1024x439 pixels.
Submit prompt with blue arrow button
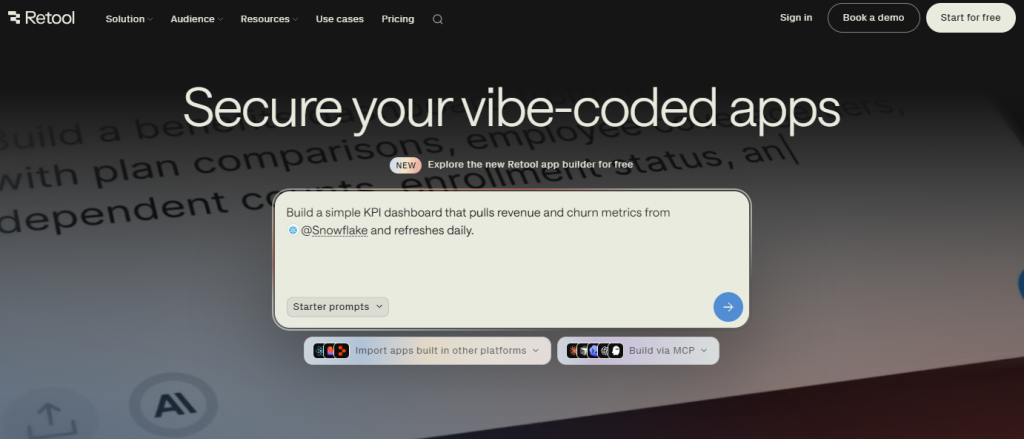click(728, 307)
